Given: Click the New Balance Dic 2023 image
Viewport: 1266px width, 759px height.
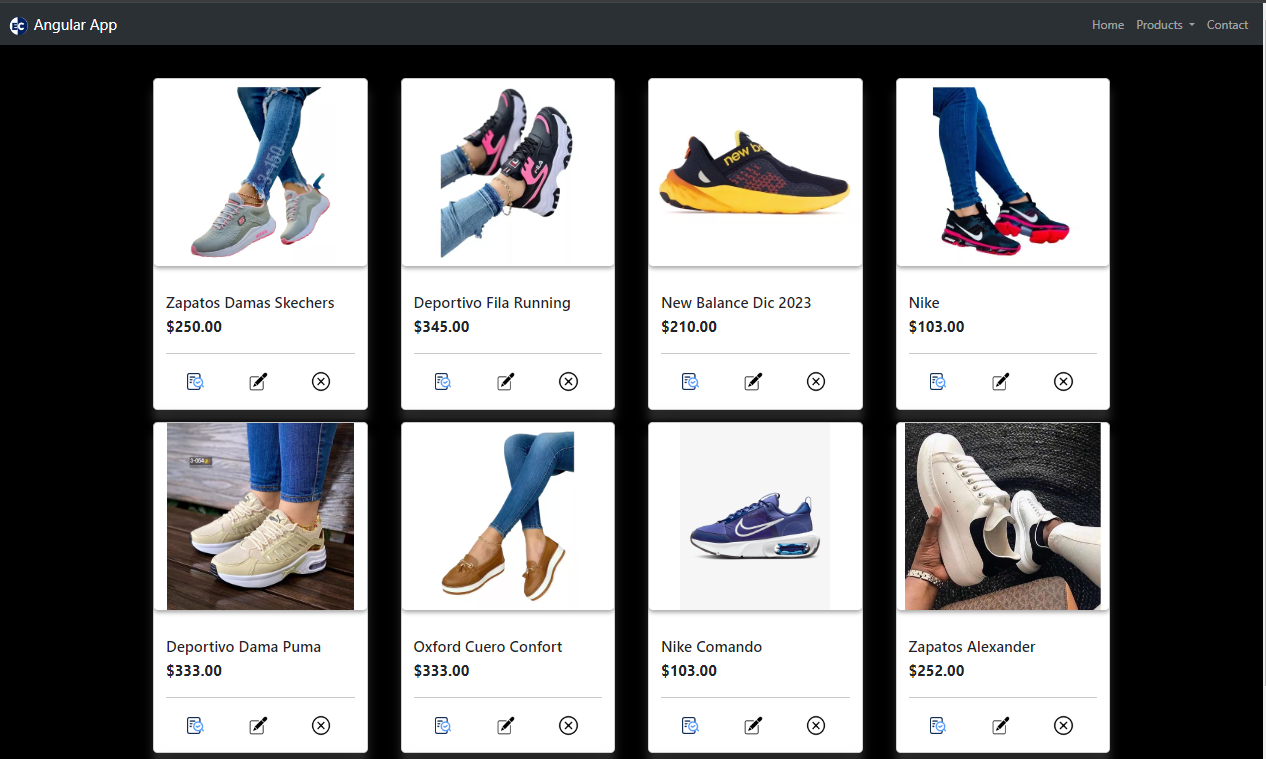Looking at the screenshot, I should 755,172.
